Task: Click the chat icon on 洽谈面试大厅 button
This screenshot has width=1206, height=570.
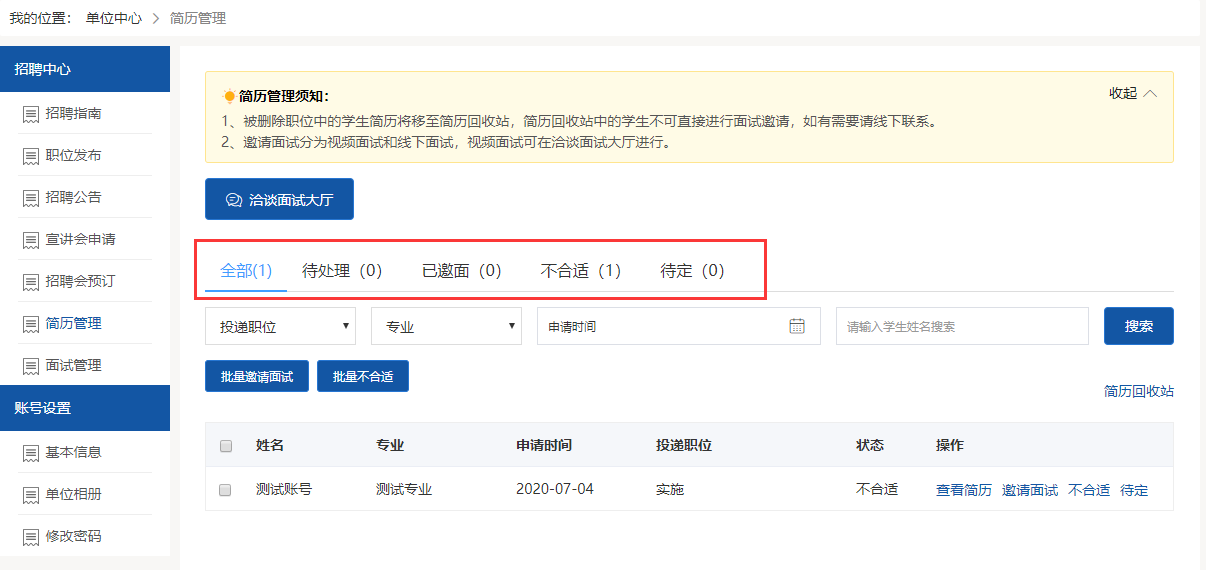Action: (x=234, y=200)
